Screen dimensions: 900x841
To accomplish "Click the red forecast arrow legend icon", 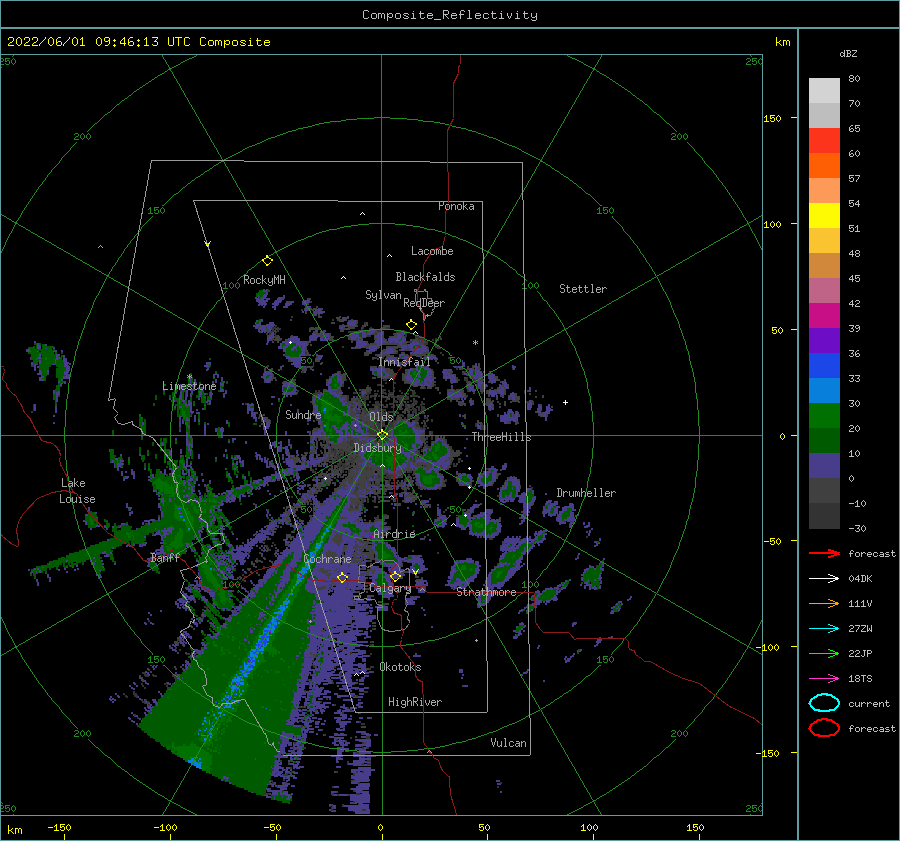I will (x=824, y=553).
